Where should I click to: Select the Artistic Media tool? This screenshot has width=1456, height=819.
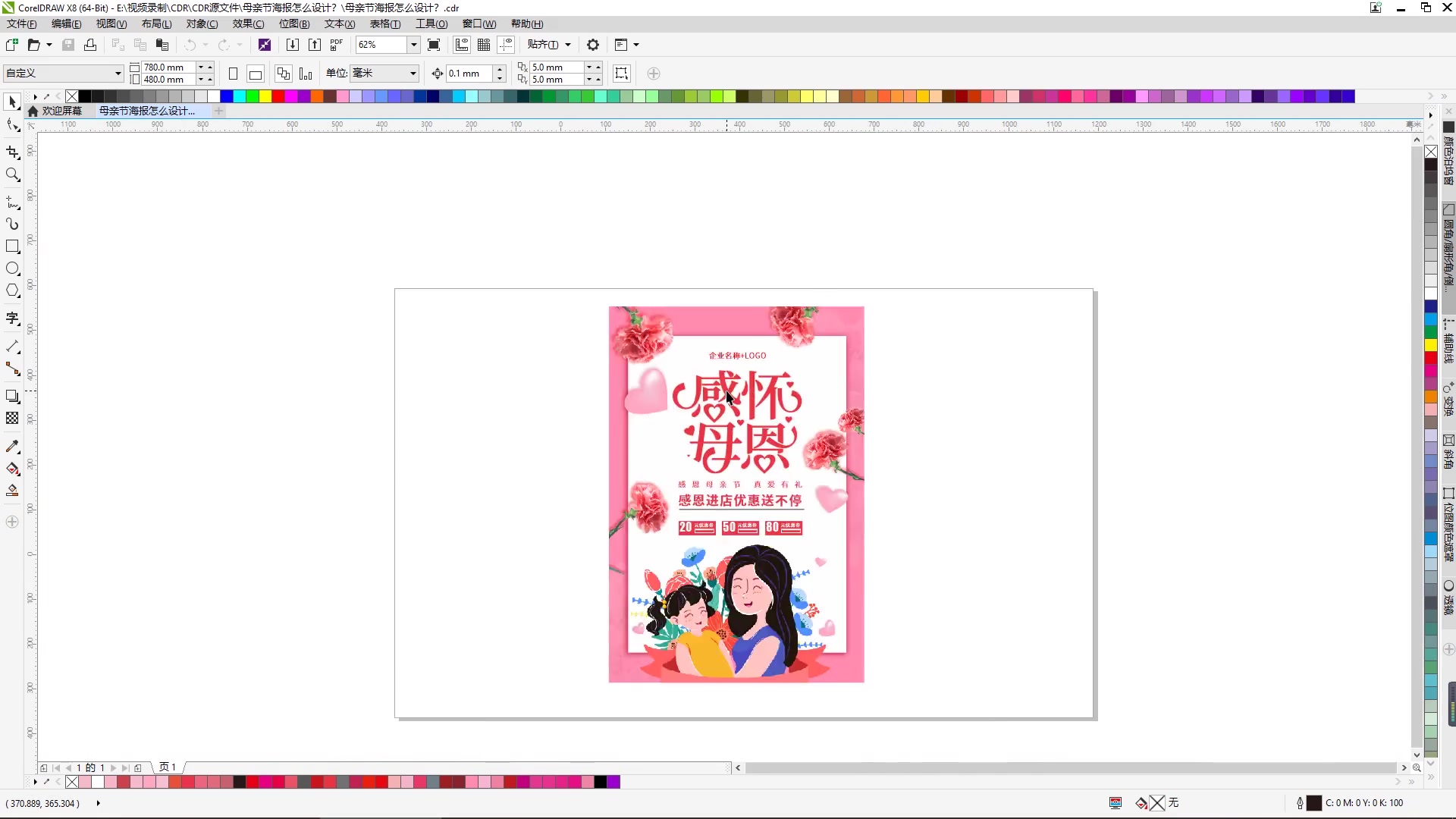[12, 224]
